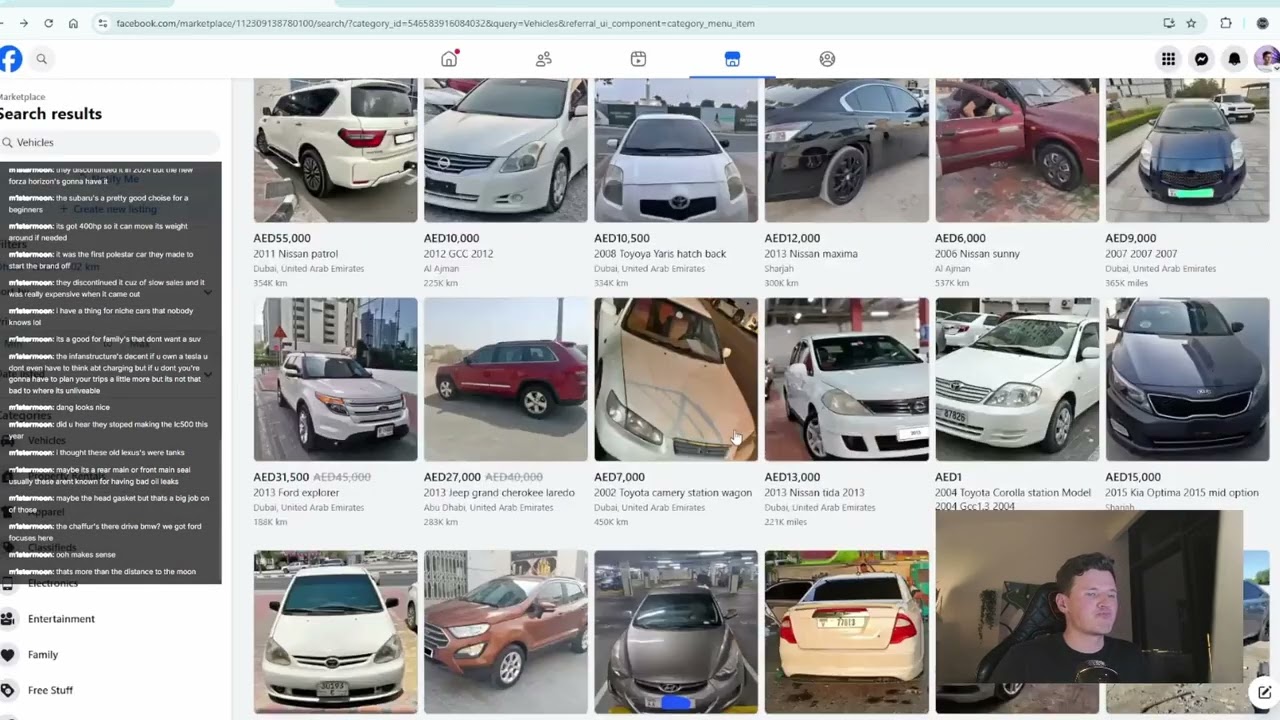This screenshot has width=1280, height=720.
Task: Click '2015 Kia Optima 2015 mid option' title
Action: click(1182, 493)
